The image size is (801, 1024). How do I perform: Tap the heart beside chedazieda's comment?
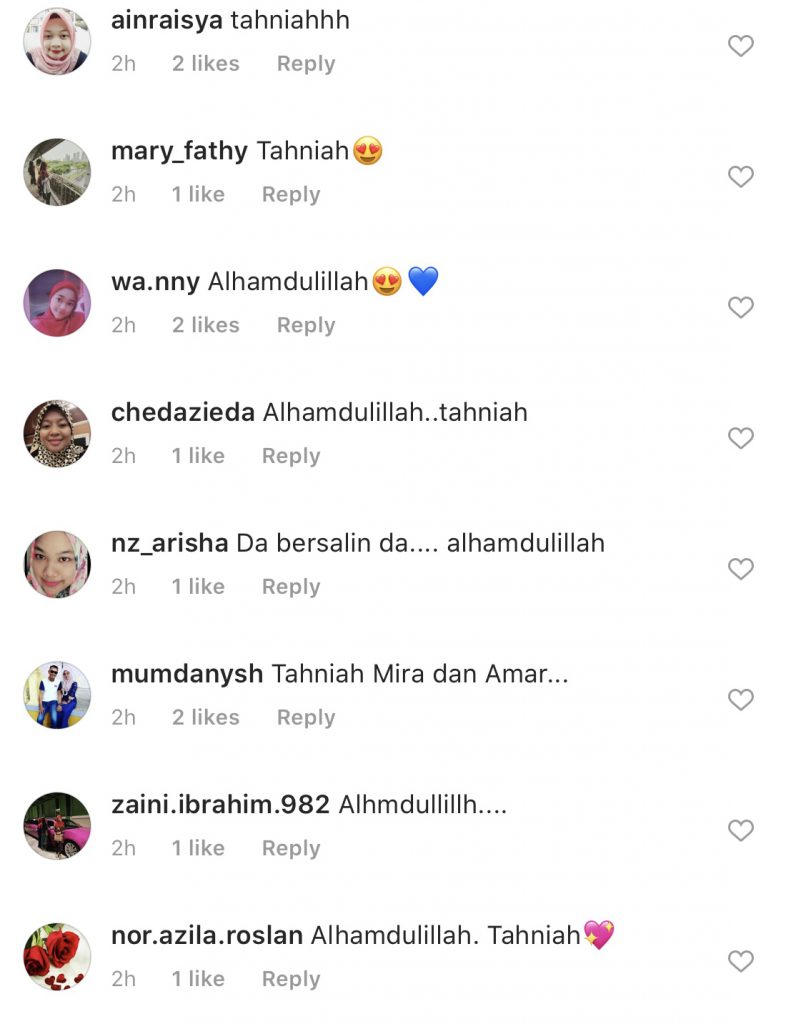point(740,438)
